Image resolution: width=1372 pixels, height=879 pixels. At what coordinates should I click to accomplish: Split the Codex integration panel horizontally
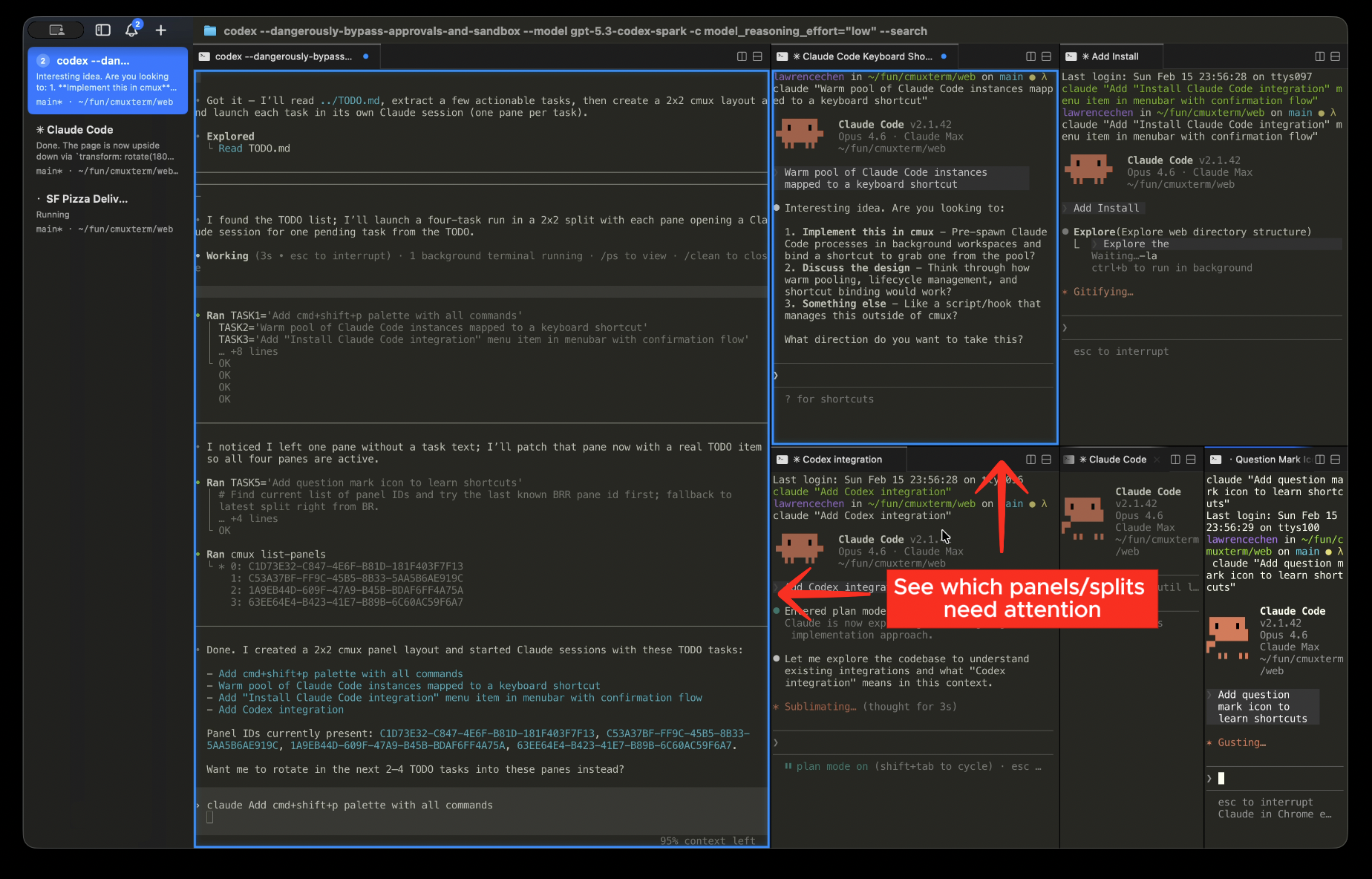click(x=1047, y=459)
